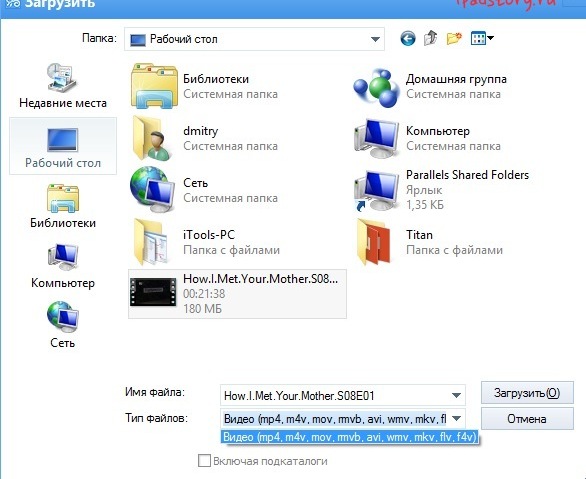Go up one folder level
Image resolution: width=586 pixels, height=479 pixels.
431,38
